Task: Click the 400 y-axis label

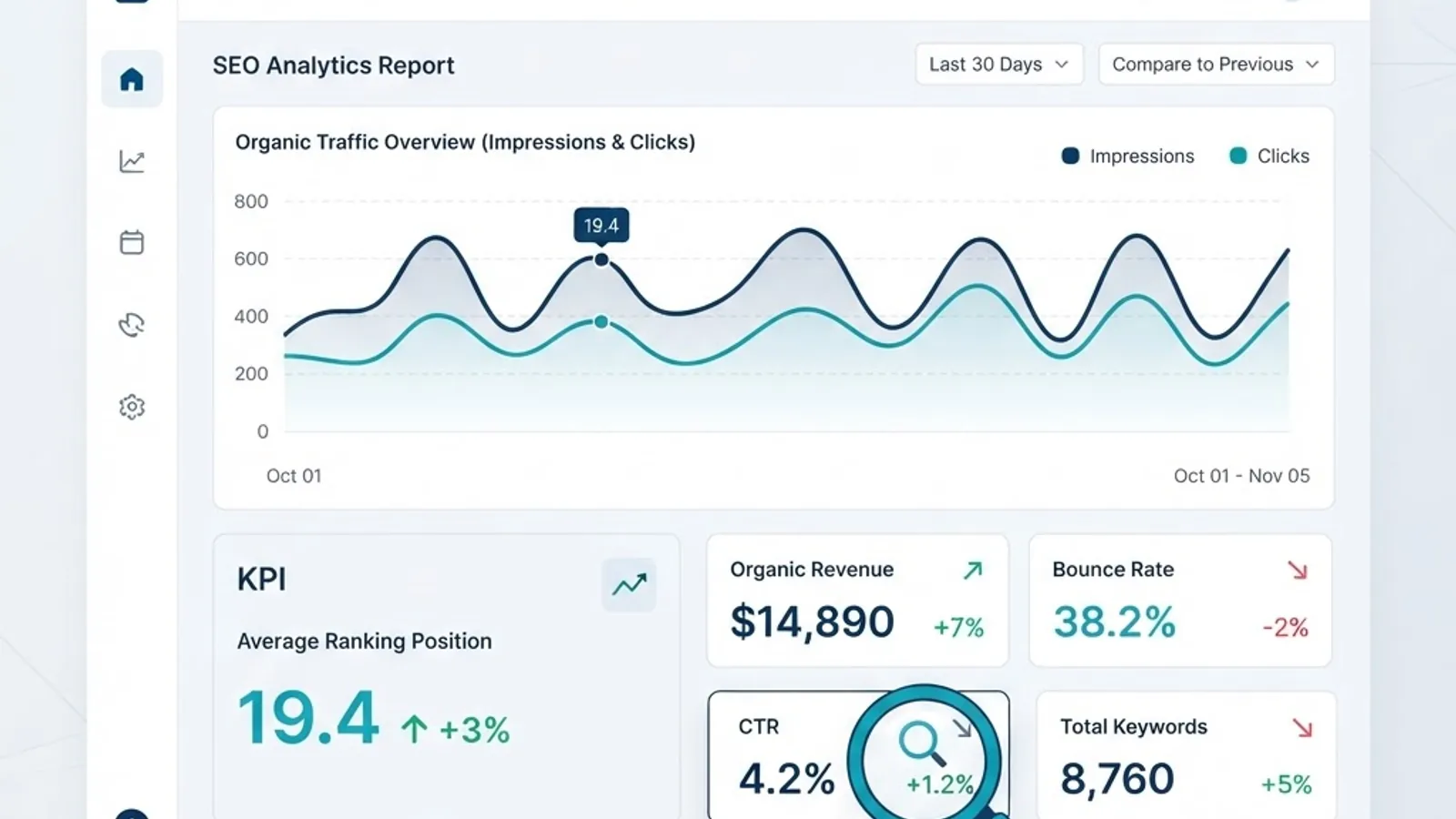Action: [x=251, y=317]
